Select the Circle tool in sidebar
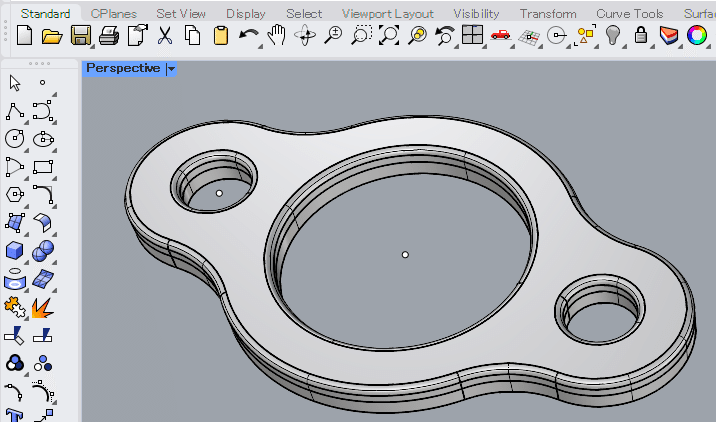Image resolution: width=716 pixels, height=422 pixels. click(15, 138)
